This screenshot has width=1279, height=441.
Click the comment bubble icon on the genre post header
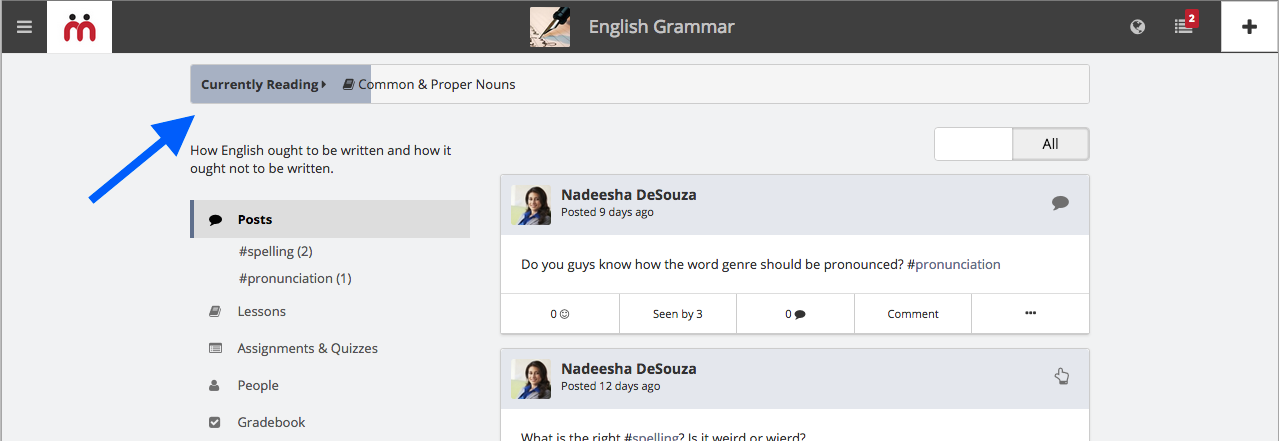point(1060,203)
